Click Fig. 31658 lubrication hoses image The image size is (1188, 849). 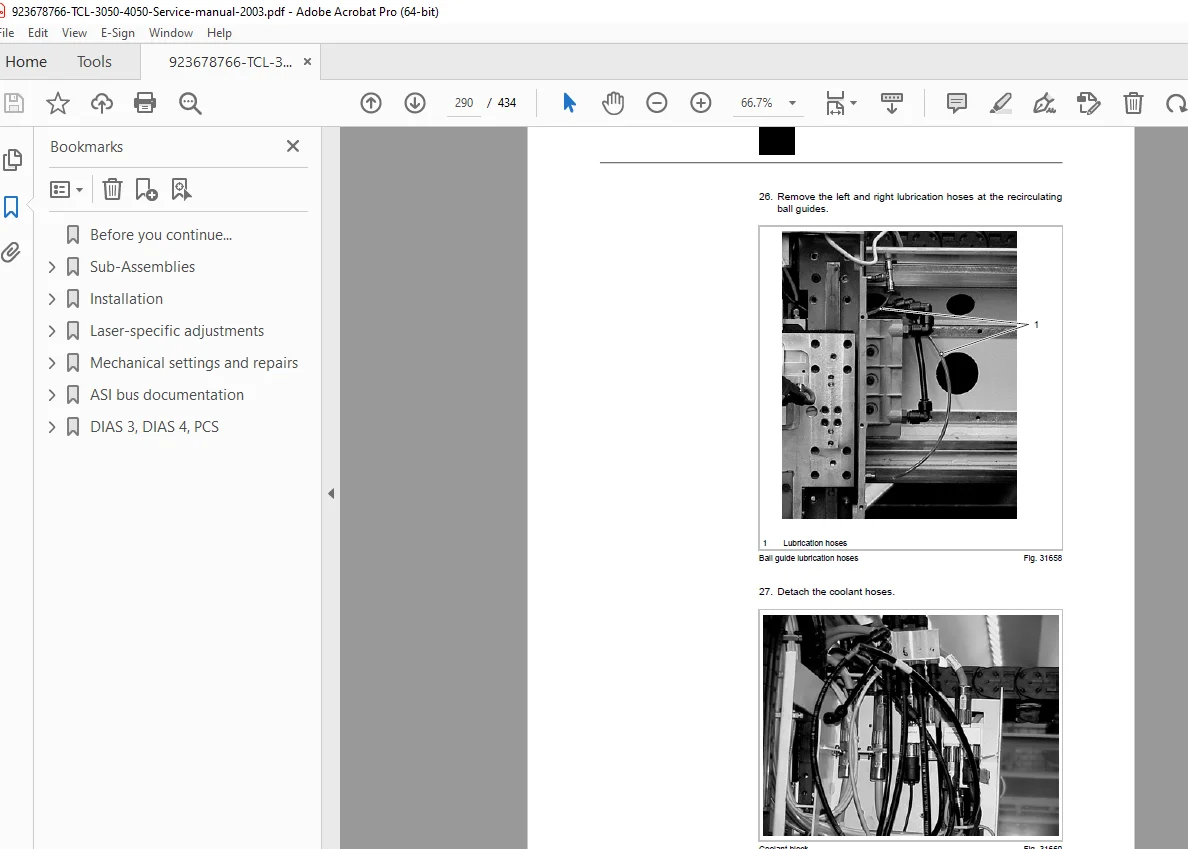point(899,375)
